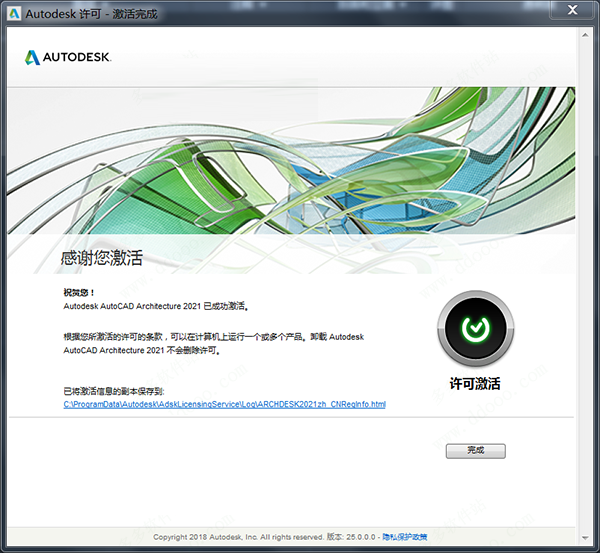
Task: Click the scrollbar down arrow
Action: point(585,537)
